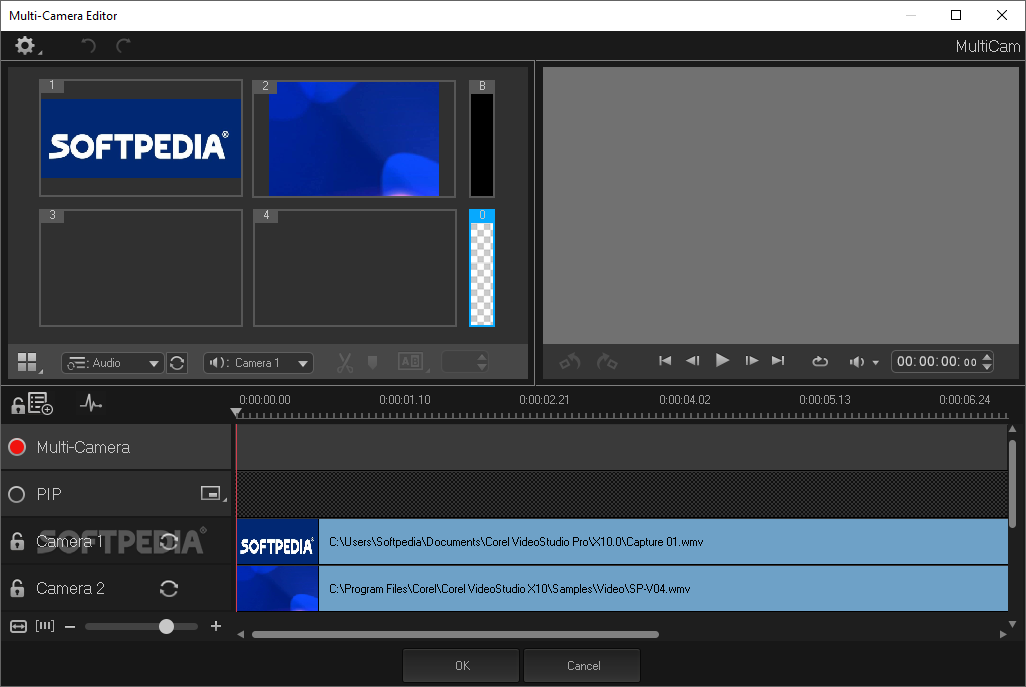Select the Multi-Camera track radio button
The image size is (1026, 687).
pos(17,448)
